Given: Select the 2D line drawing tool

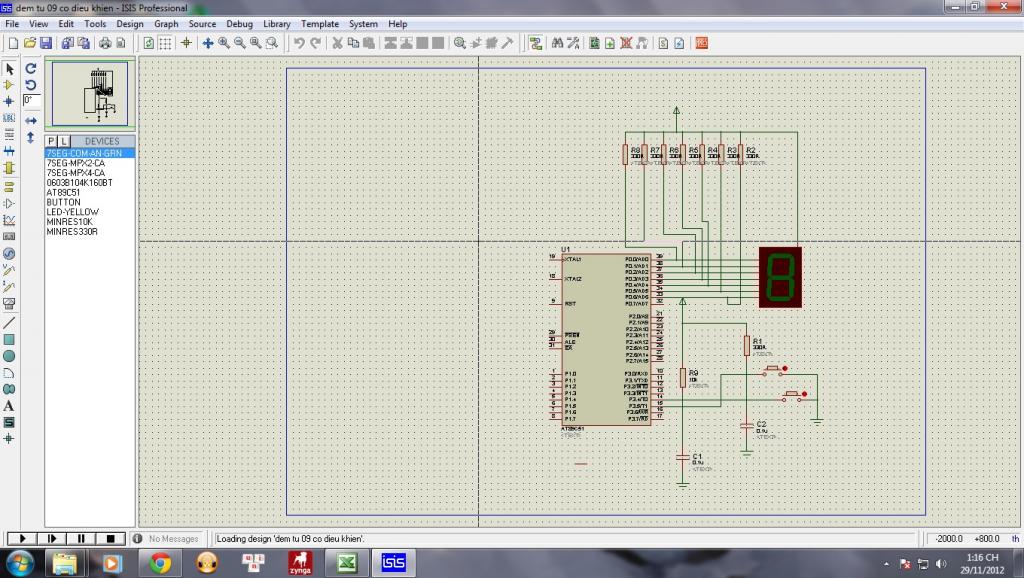Looking at the screenshot, I should [x=9, y=323].
